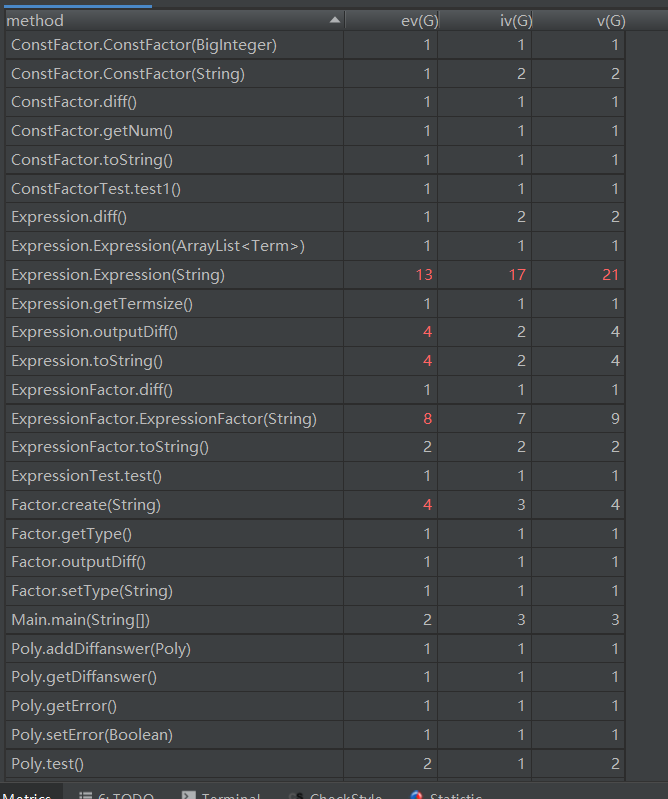Screen dimensions: 668x799
Task: Sort by the v(G) column header
Action: click(609, 21)
